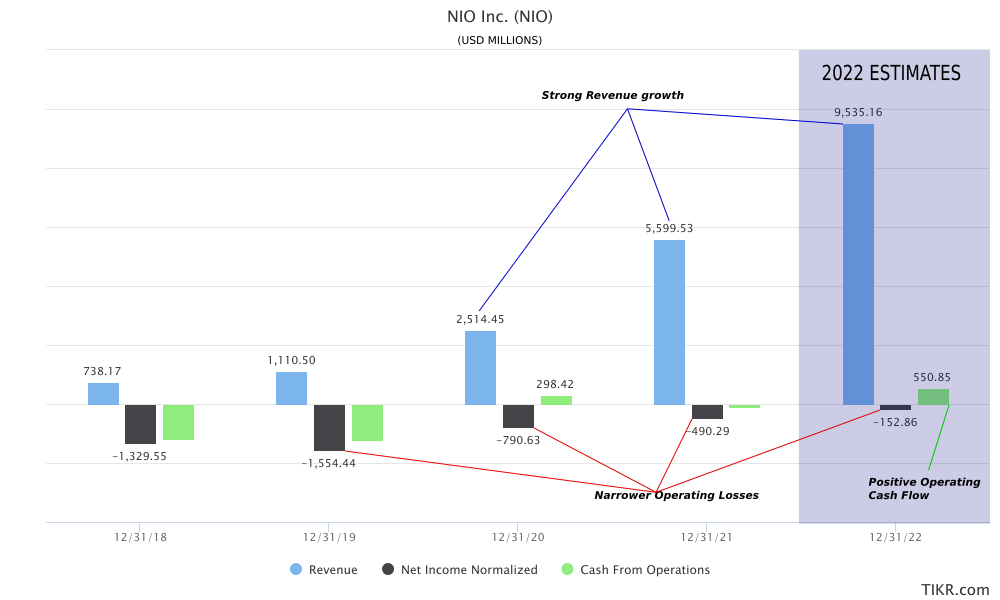This screenshot has height=600, width=1000.
Task: Click the 12/31/22 axis label
Action: tap(895, 538)
